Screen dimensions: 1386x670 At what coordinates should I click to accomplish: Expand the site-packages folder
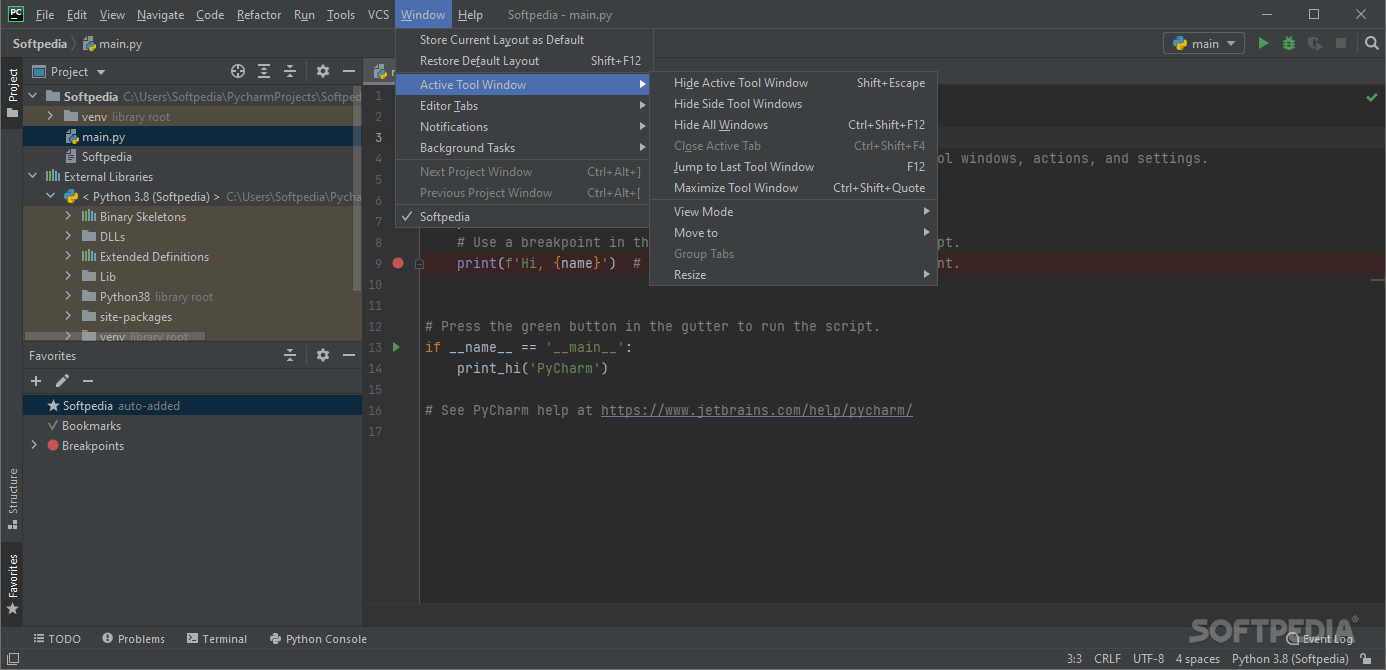(x=68, y=317)
